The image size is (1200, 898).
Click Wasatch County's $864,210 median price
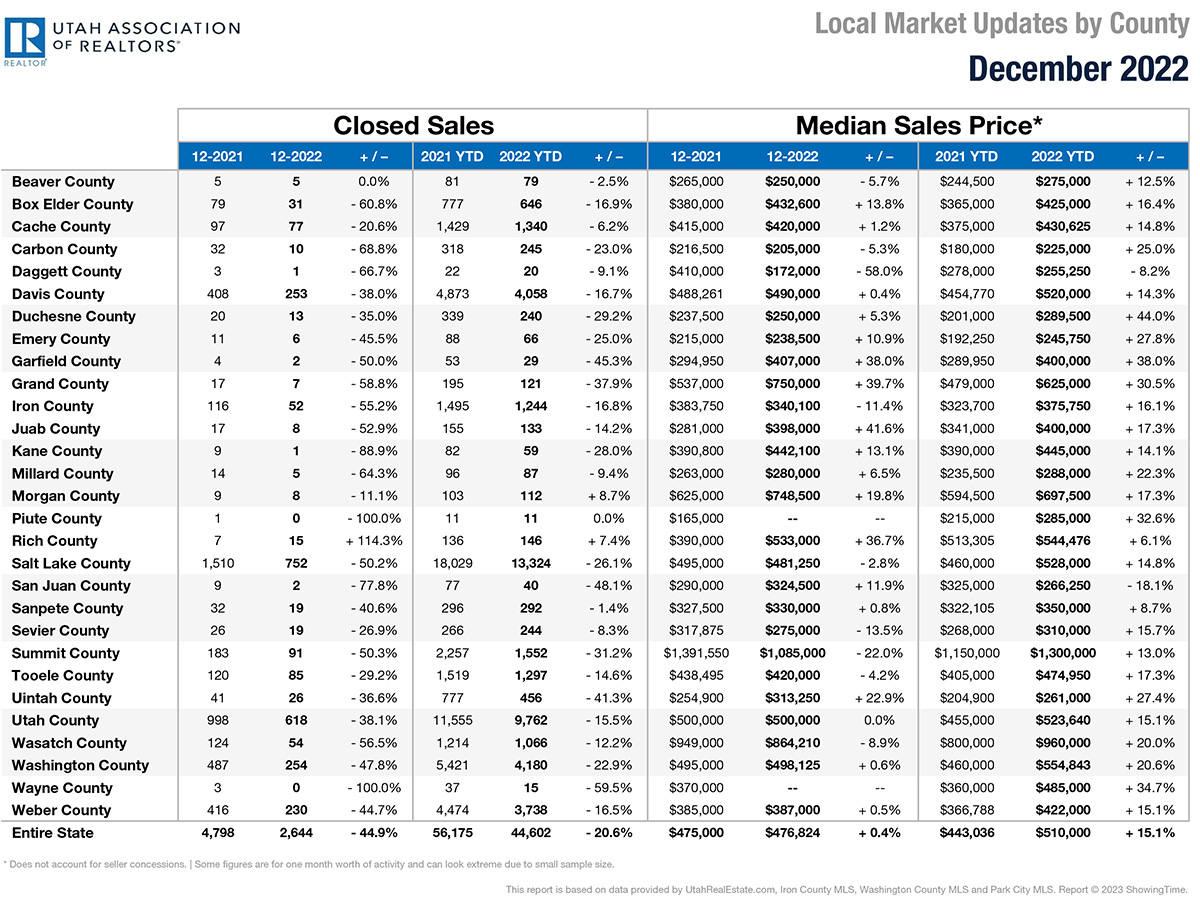[792, 743]
